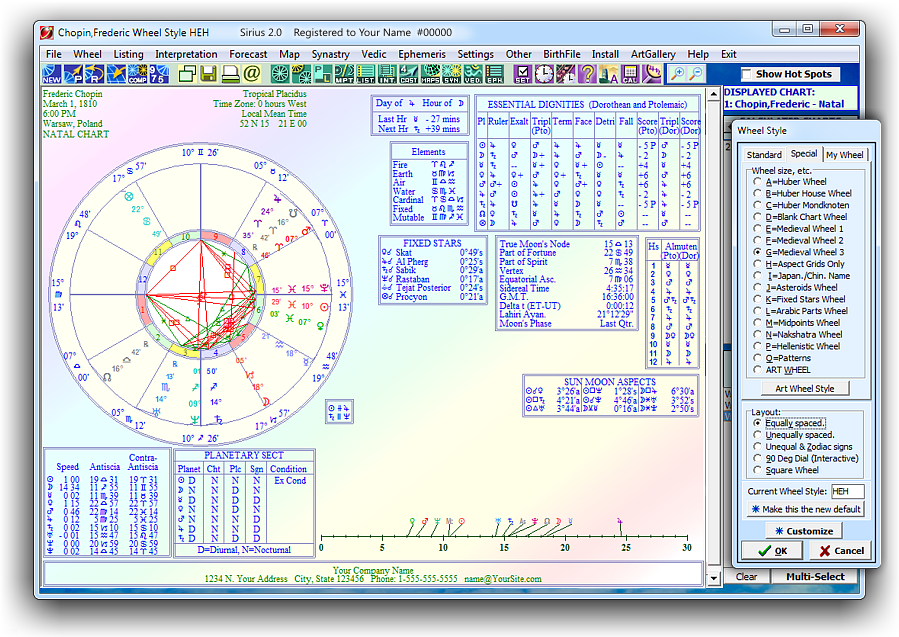Click the SET settings toolbar icon
The width and height of the screenshot is (899, 637).
[x=522, y=74]
